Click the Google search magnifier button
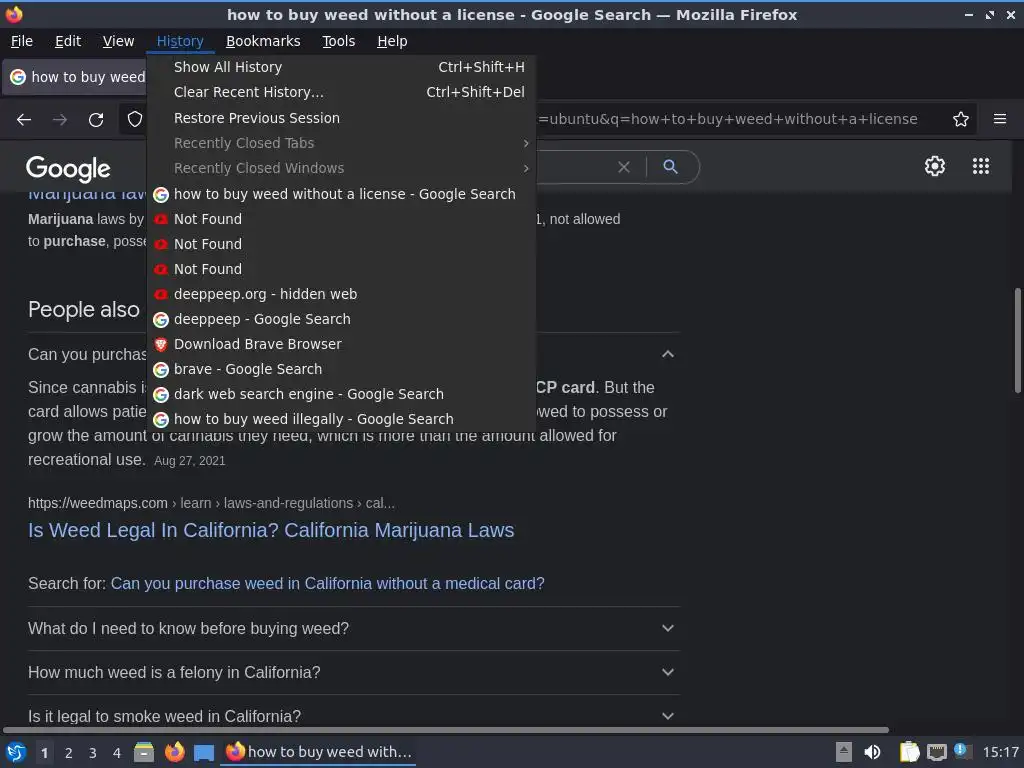 click(x=670, y=167)
